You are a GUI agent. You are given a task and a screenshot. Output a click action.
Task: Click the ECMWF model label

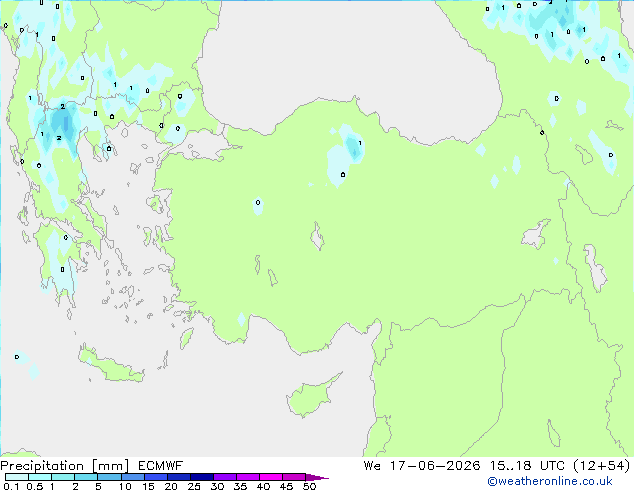click(x=161, y=466)
